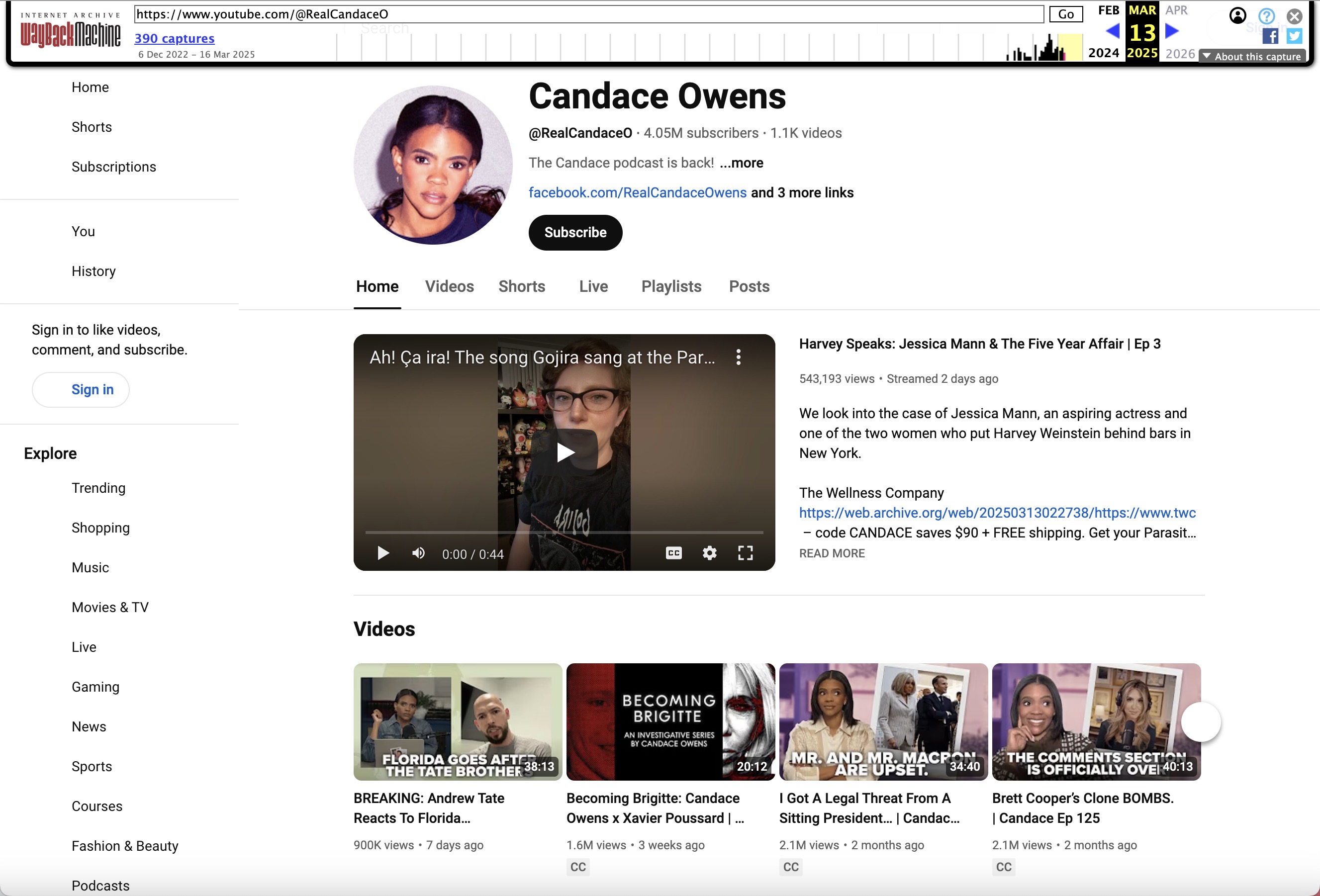Toggle fullscreen mode on the video
Image resolution: width=1320 pixels, height=896 pixels.
tap(745, 552)
